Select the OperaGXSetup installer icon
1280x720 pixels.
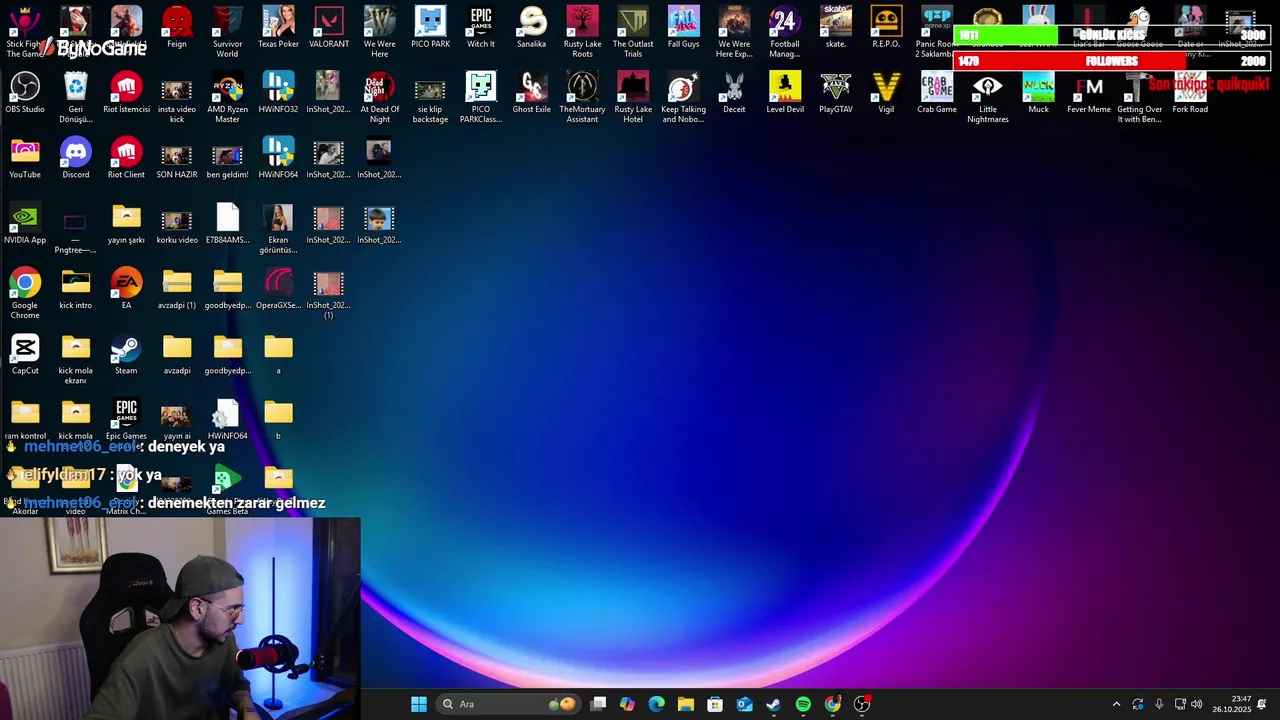click(x=278, y=289)
